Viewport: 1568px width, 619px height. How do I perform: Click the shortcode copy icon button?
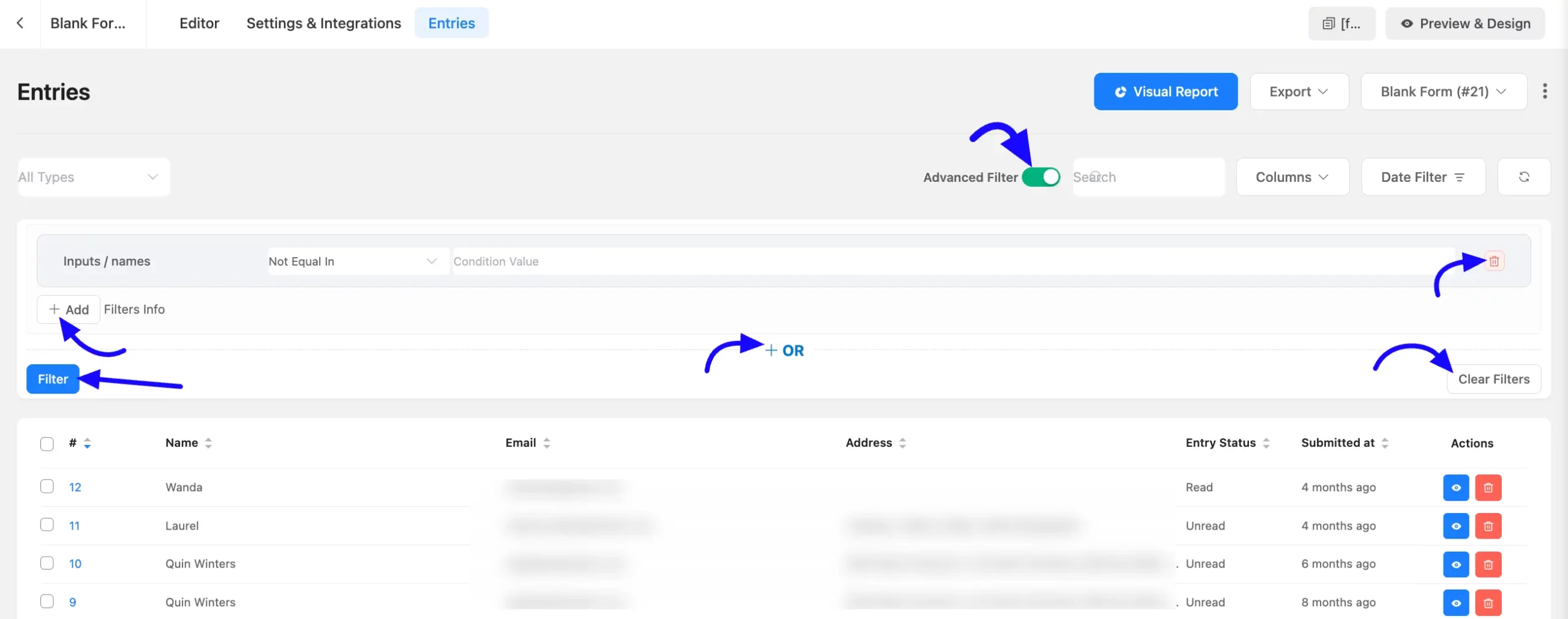pyautogui.click(x=1341, y=24)
